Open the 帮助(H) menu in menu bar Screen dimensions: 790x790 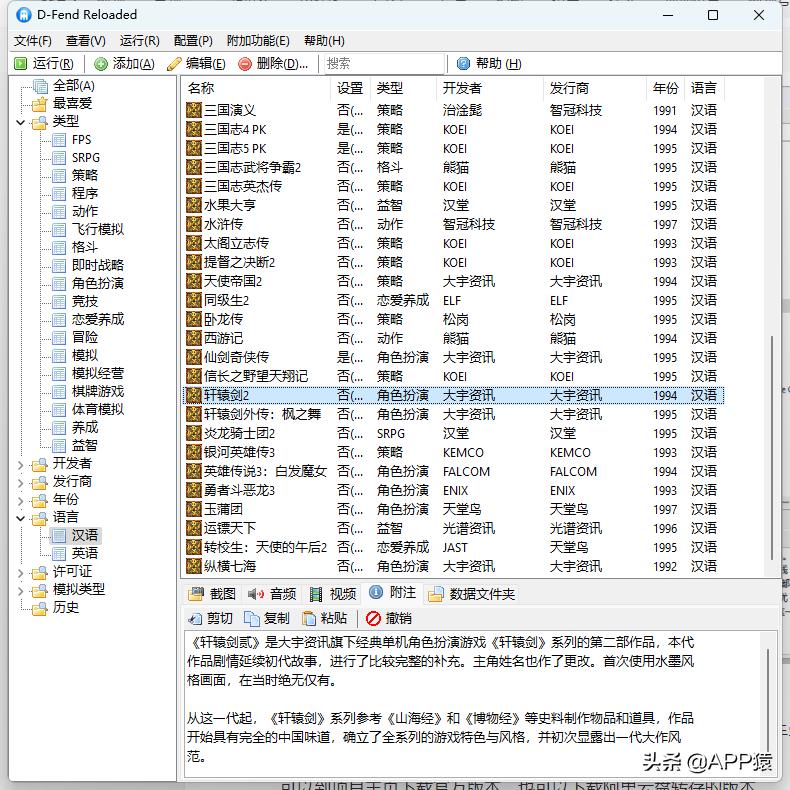click(324, 41)
